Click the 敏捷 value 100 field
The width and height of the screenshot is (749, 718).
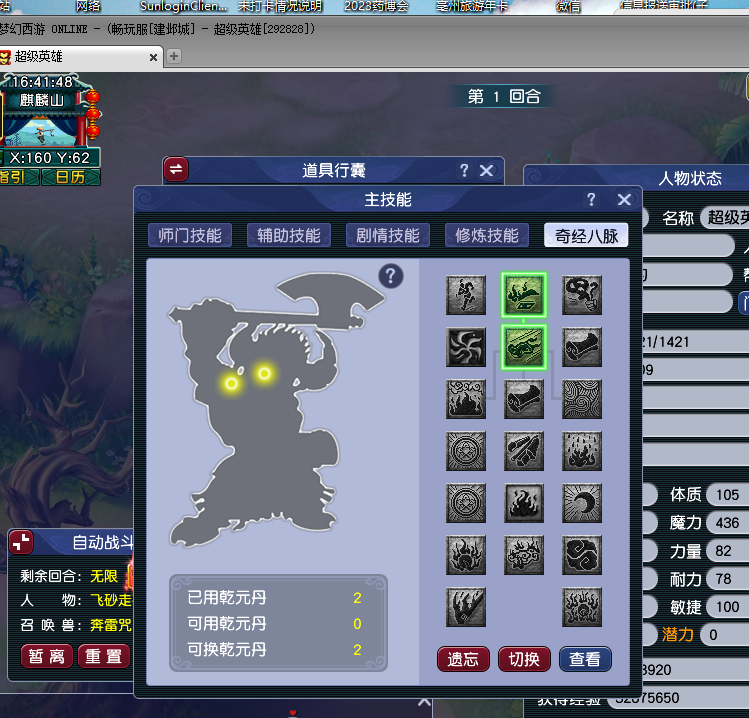pyautogui.click(x=728, y=607)
